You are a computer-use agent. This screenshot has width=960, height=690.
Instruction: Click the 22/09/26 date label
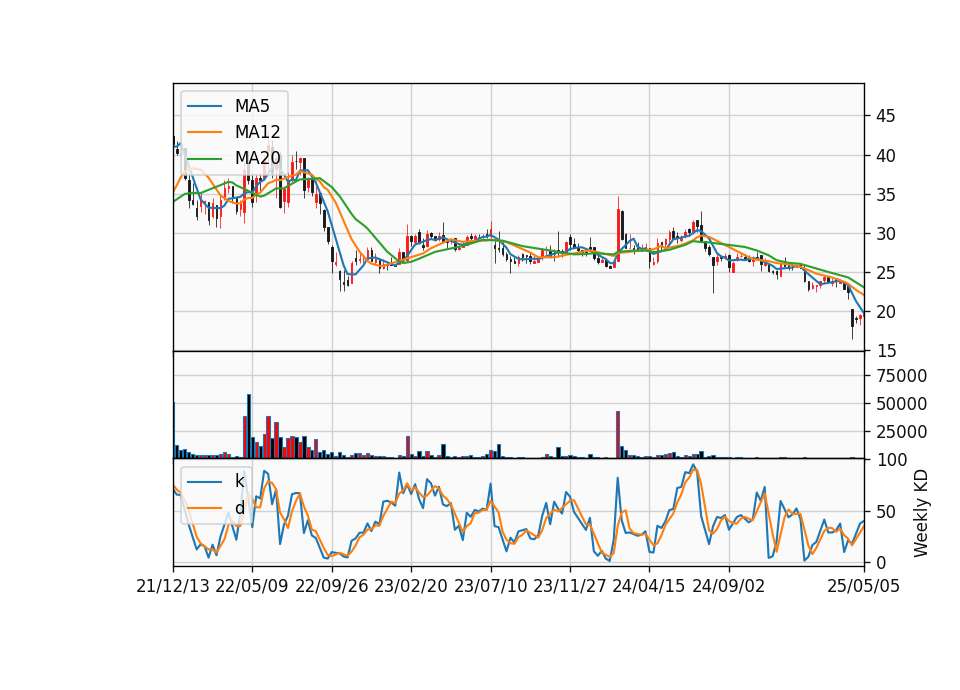[332, 586]
